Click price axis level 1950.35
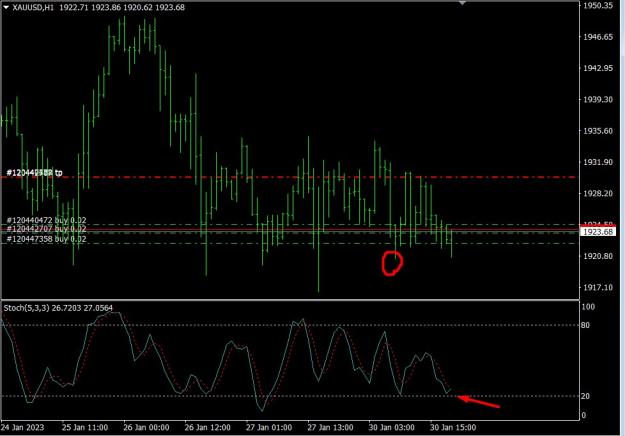The height and width of the screenshot is (436, 625). pos(598,6)
